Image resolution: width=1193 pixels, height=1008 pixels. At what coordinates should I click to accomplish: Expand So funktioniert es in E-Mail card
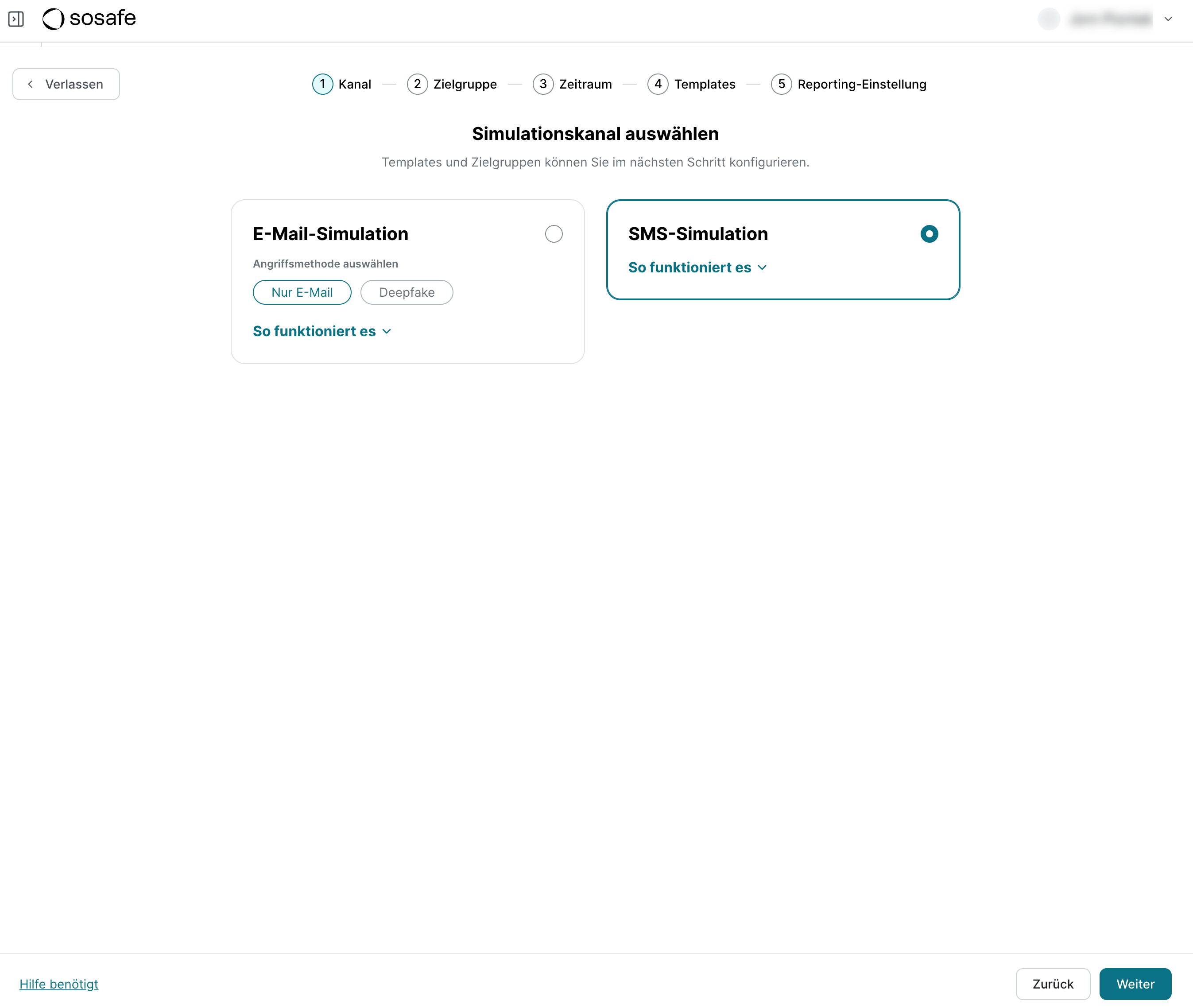322,331
